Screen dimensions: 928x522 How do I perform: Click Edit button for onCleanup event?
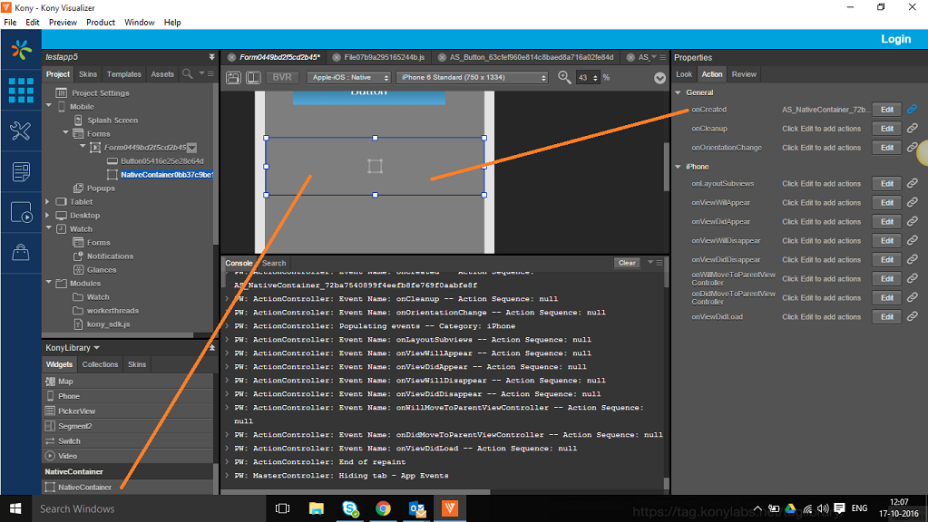tap(887, 128)
